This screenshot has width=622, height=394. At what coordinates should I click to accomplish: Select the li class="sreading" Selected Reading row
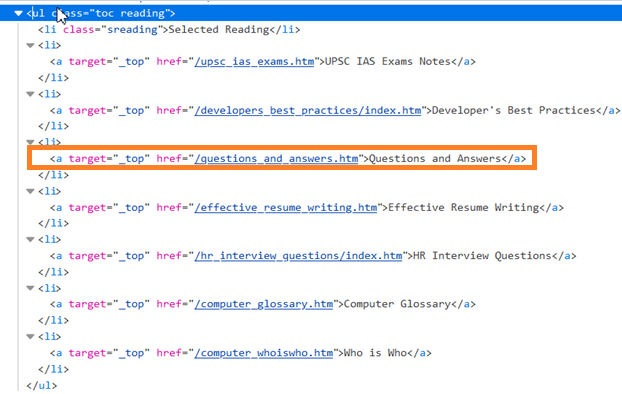coord(169,29)
